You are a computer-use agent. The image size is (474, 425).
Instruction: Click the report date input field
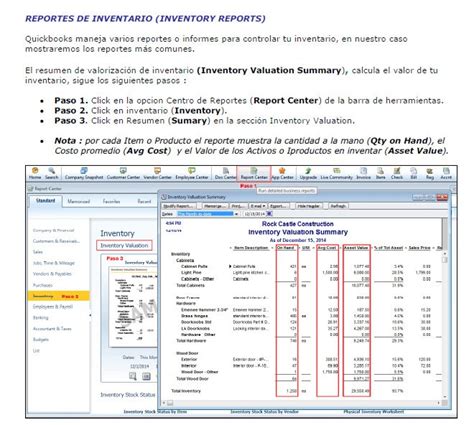[255, 214]
